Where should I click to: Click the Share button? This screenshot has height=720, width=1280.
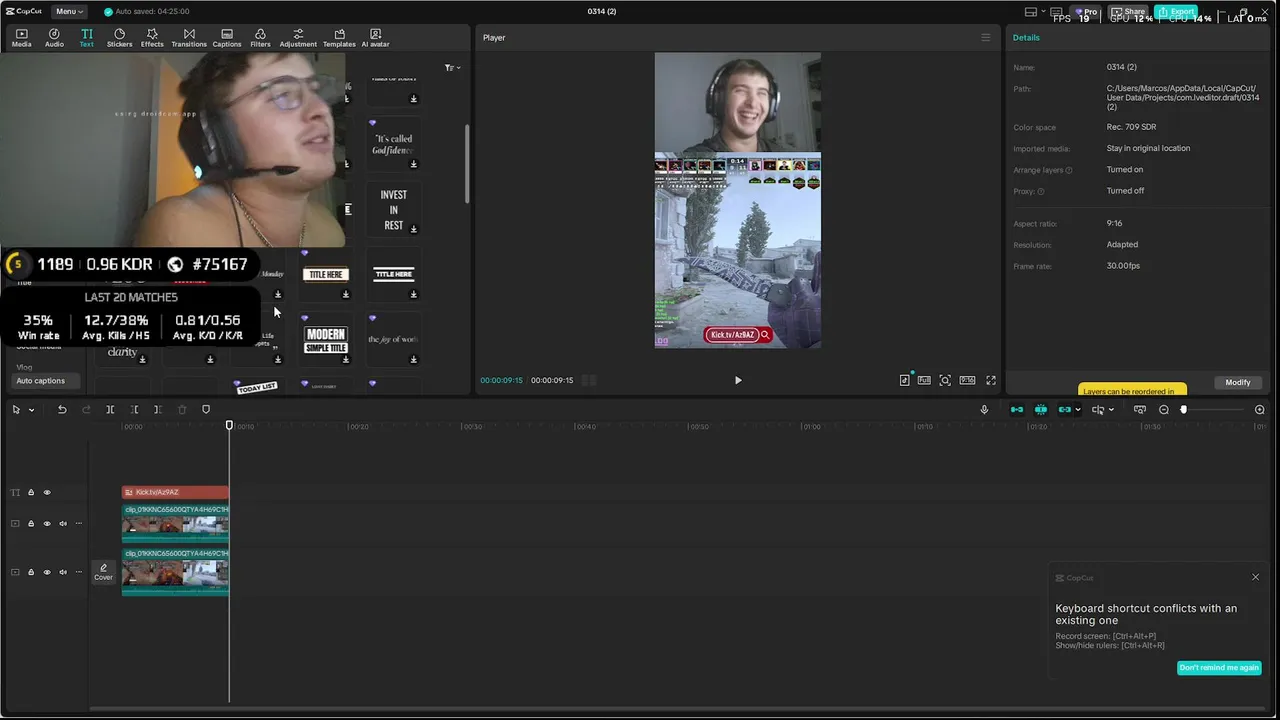(x=1129, y=12)
